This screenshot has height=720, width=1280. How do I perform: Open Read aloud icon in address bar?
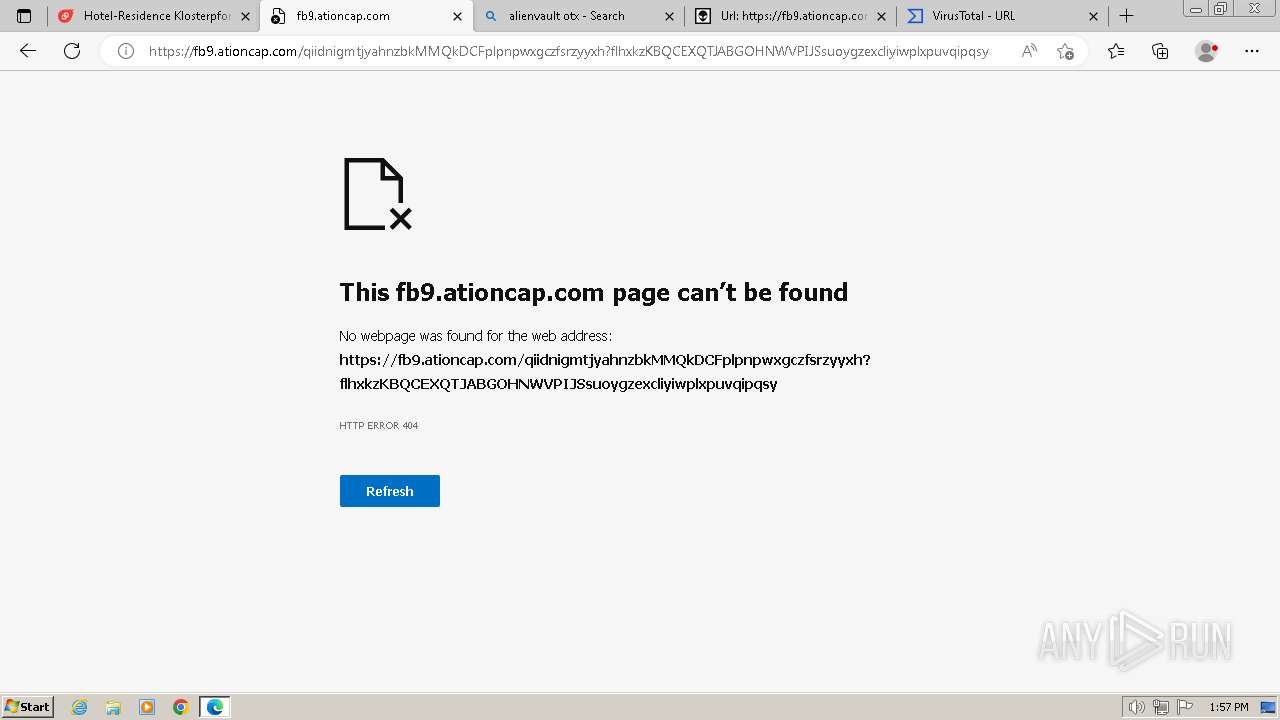[x=1029, y=51]
